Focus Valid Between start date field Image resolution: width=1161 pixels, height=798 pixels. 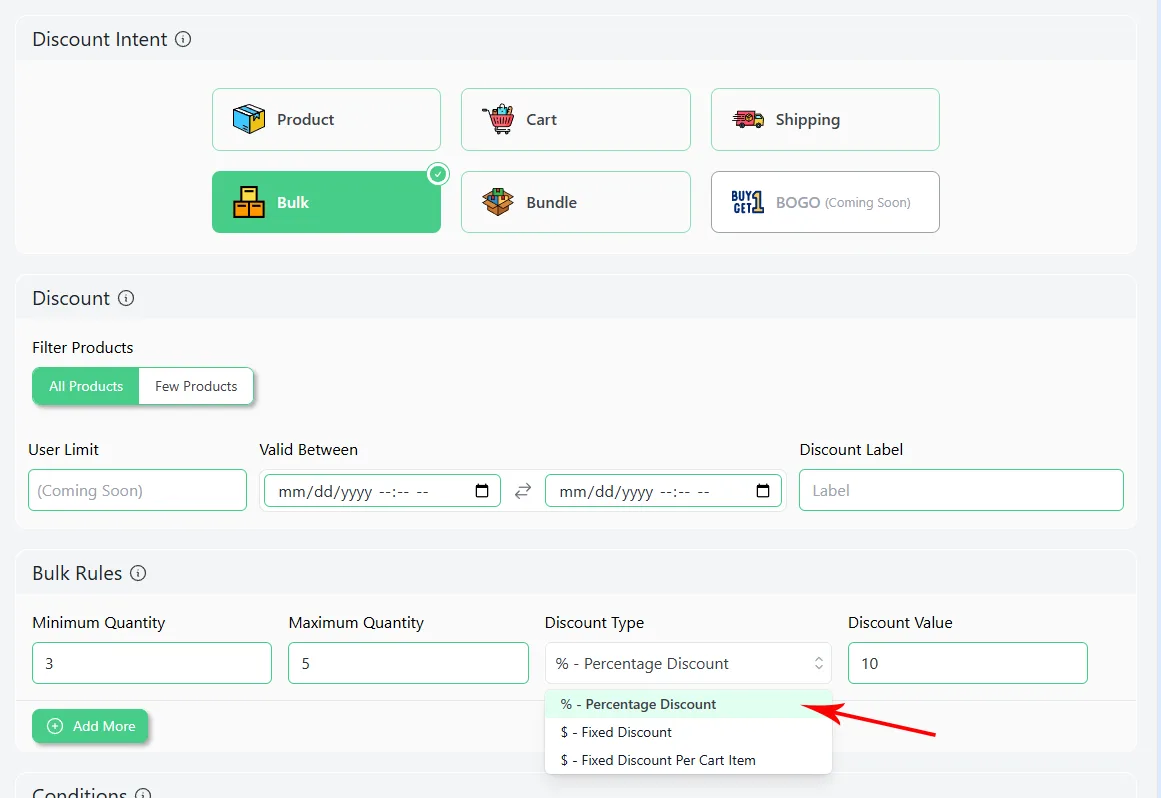pyautogui.click(x=382, y=491)
